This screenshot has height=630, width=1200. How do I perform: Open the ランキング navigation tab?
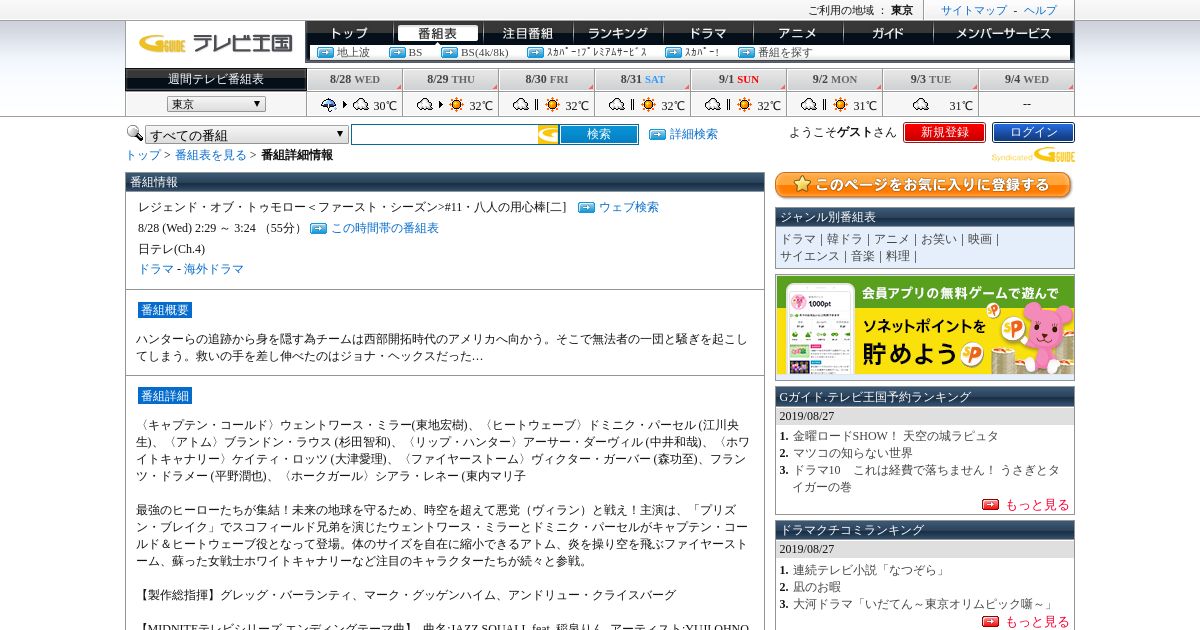click(x=617, y=33)
